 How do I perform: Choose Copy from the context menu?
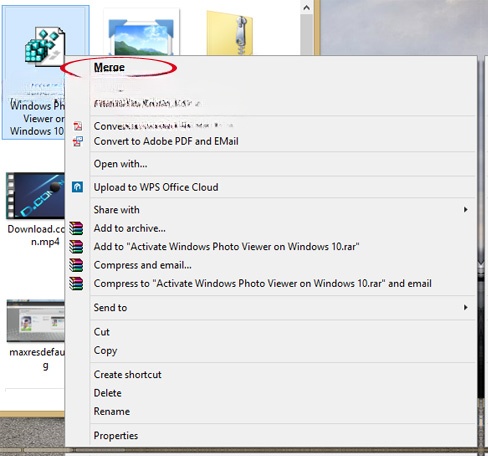point(105,350)
